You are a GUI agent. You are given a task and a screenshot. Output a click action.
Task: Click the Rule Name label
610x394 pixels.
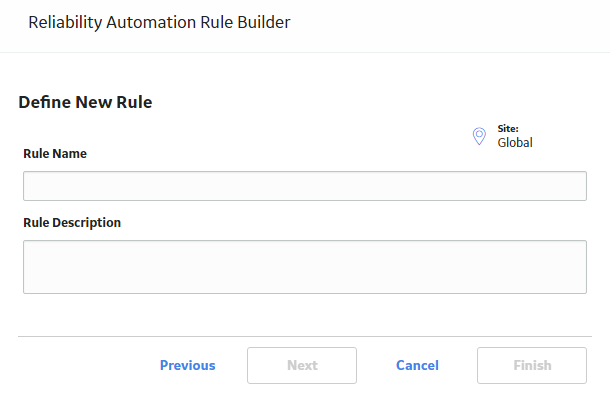tap(55, 154)
